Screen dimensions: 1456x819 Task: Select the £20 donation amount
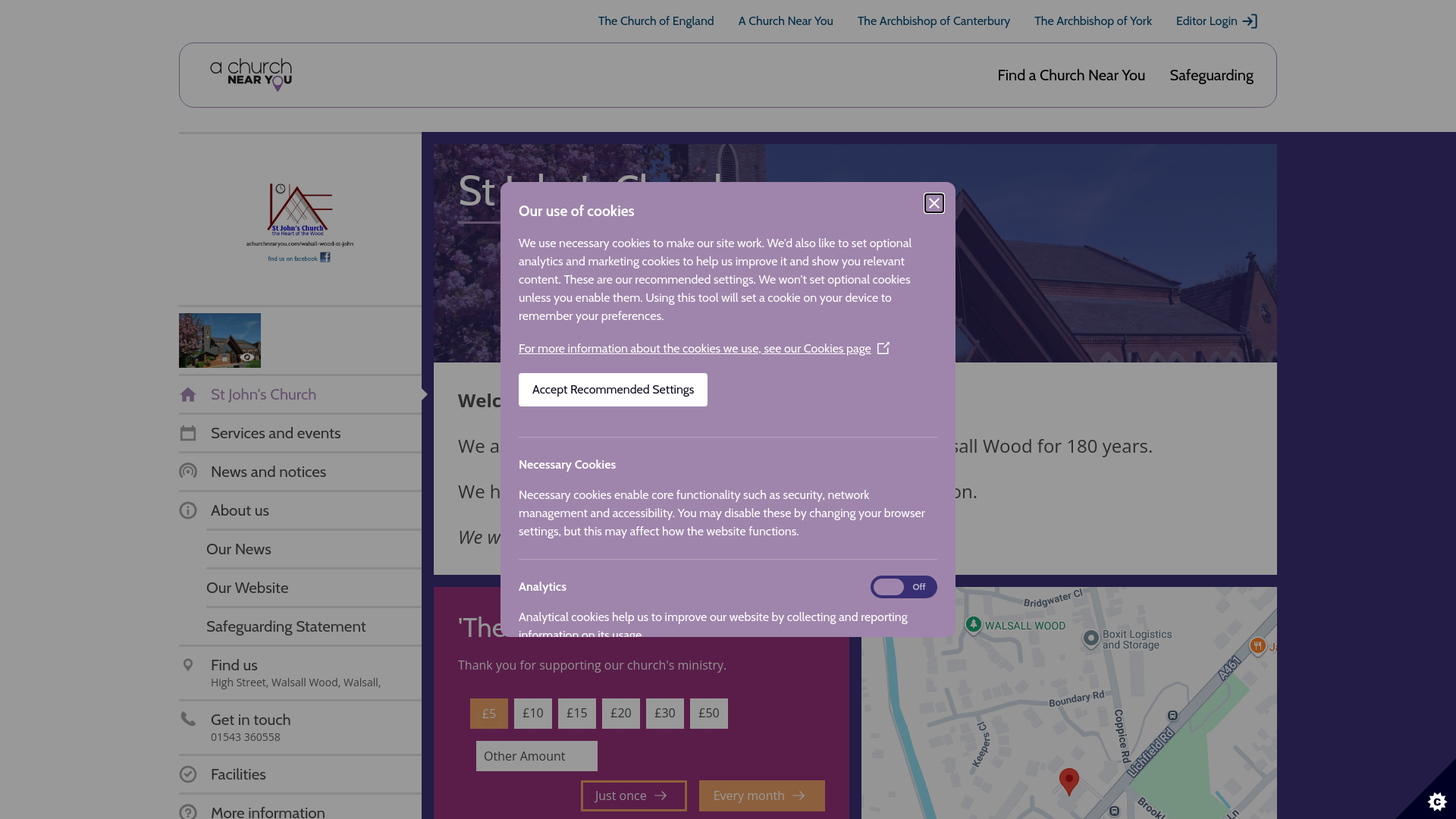pyautogui.click(x=621, y=714)
